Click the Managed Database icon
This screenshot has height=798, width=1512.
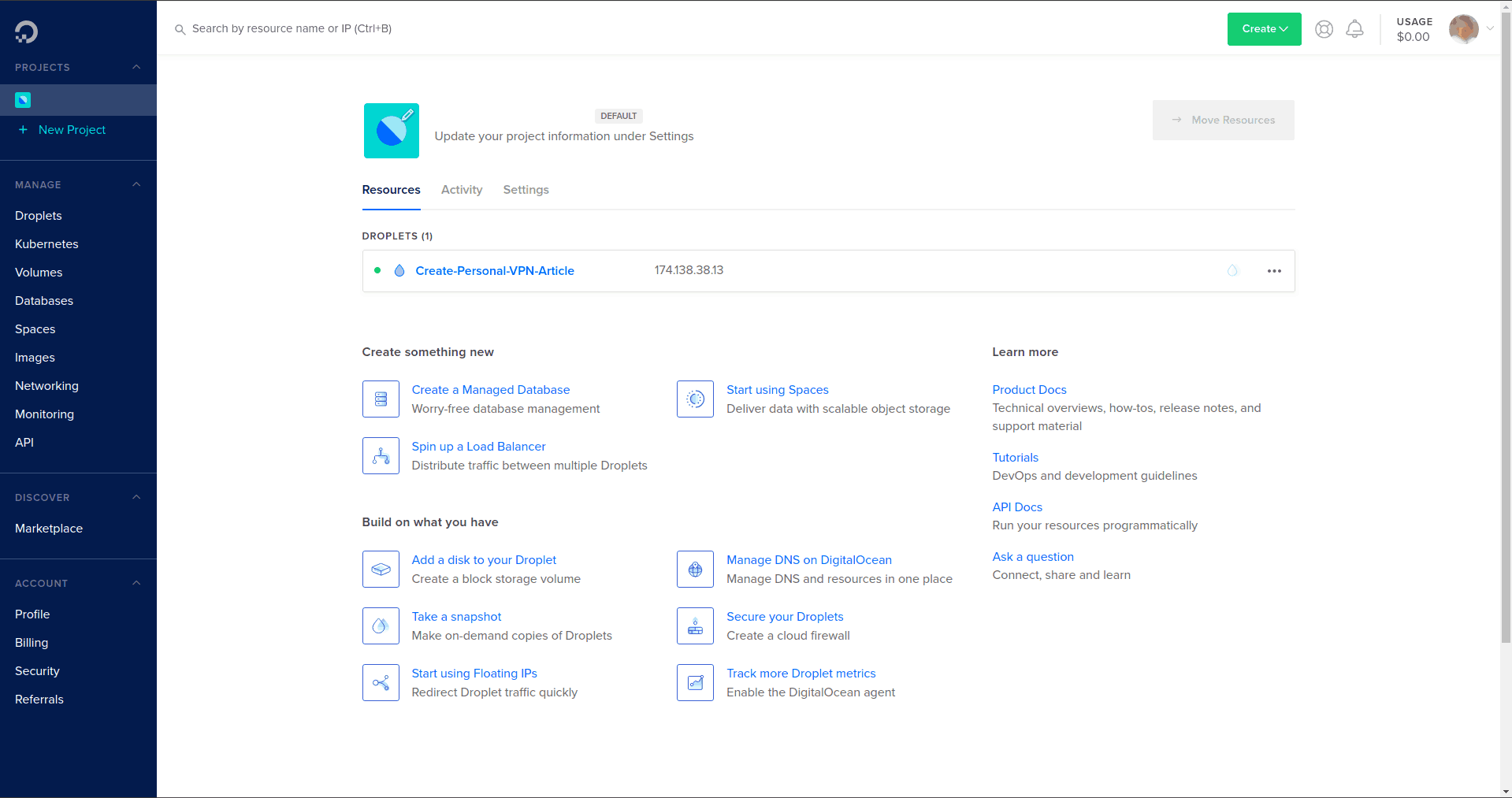coord(381,399)
